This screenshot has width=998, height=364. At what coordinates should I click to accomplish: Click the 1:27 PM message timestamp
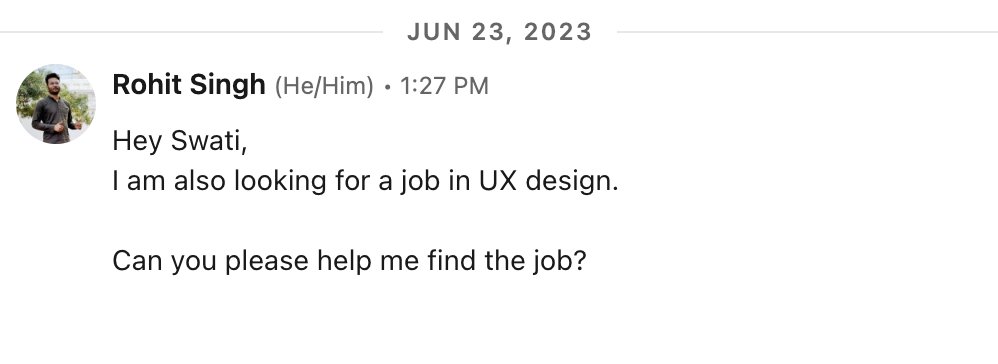pos(444,85)
